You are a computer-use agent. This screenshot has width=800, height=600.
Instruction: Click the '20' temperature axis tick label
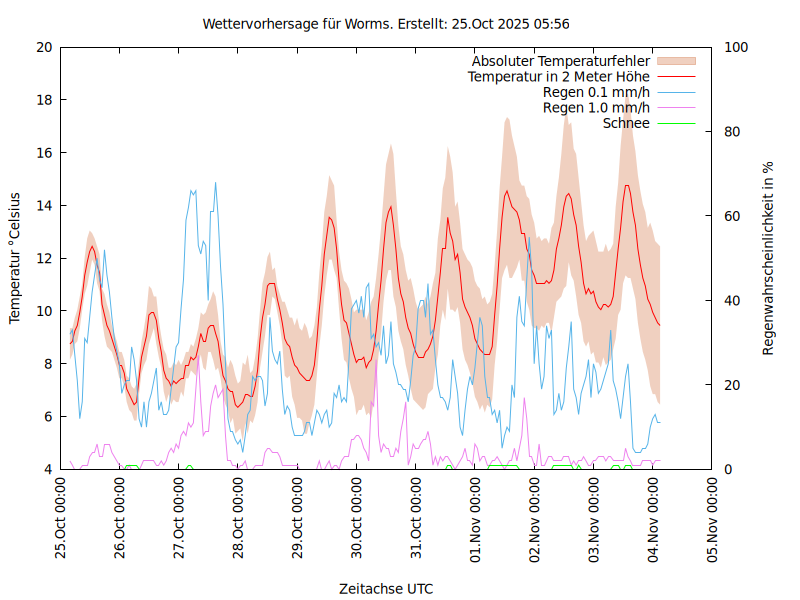[43, 47]
